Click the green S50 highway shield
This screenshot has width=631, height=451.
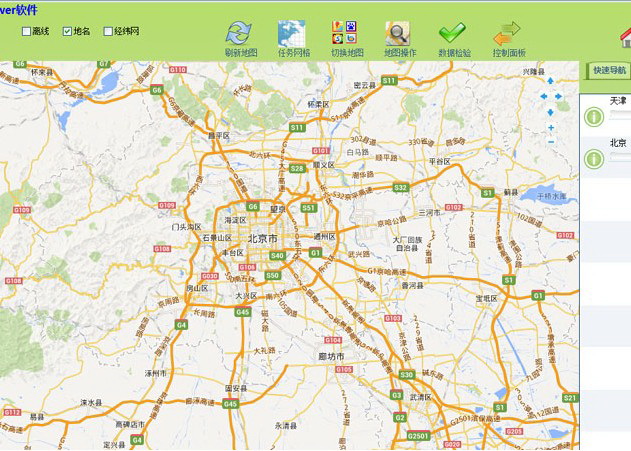pyautogui.click(x=272, y=276)
